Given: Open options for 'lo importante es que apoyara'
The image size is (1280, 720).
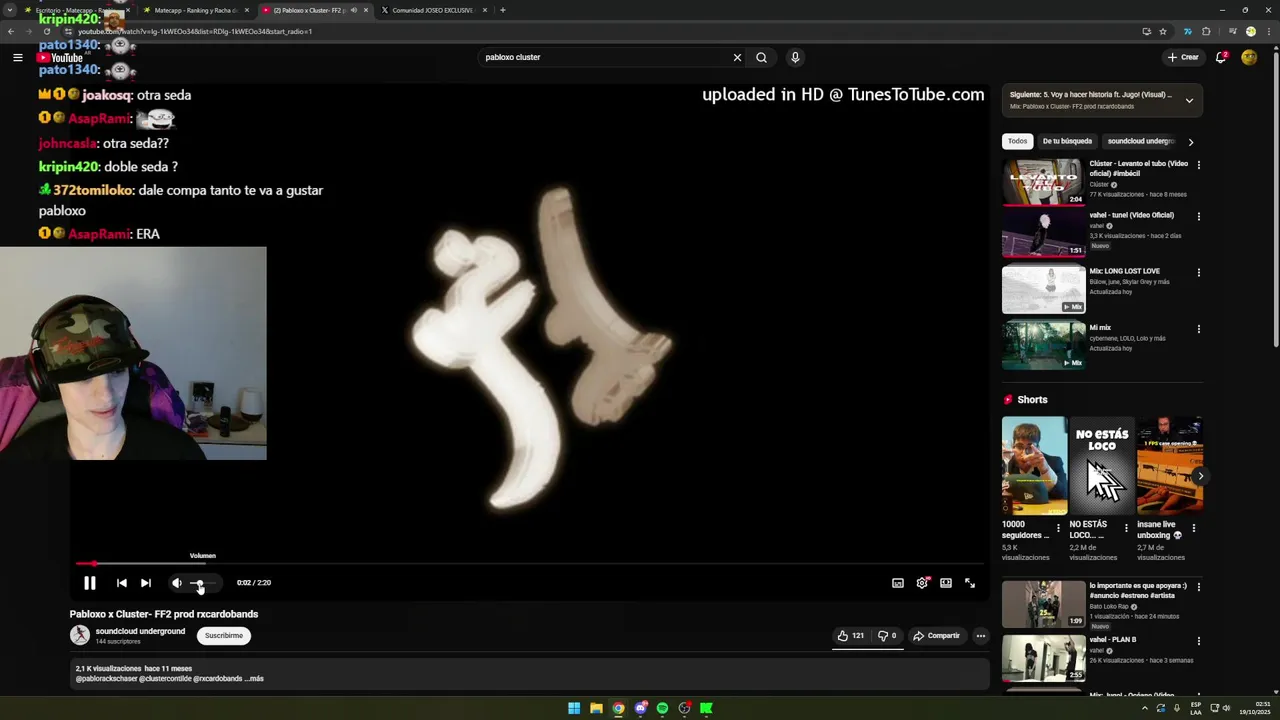Looking at the screenshot, I should click(x=1198, y=587).
